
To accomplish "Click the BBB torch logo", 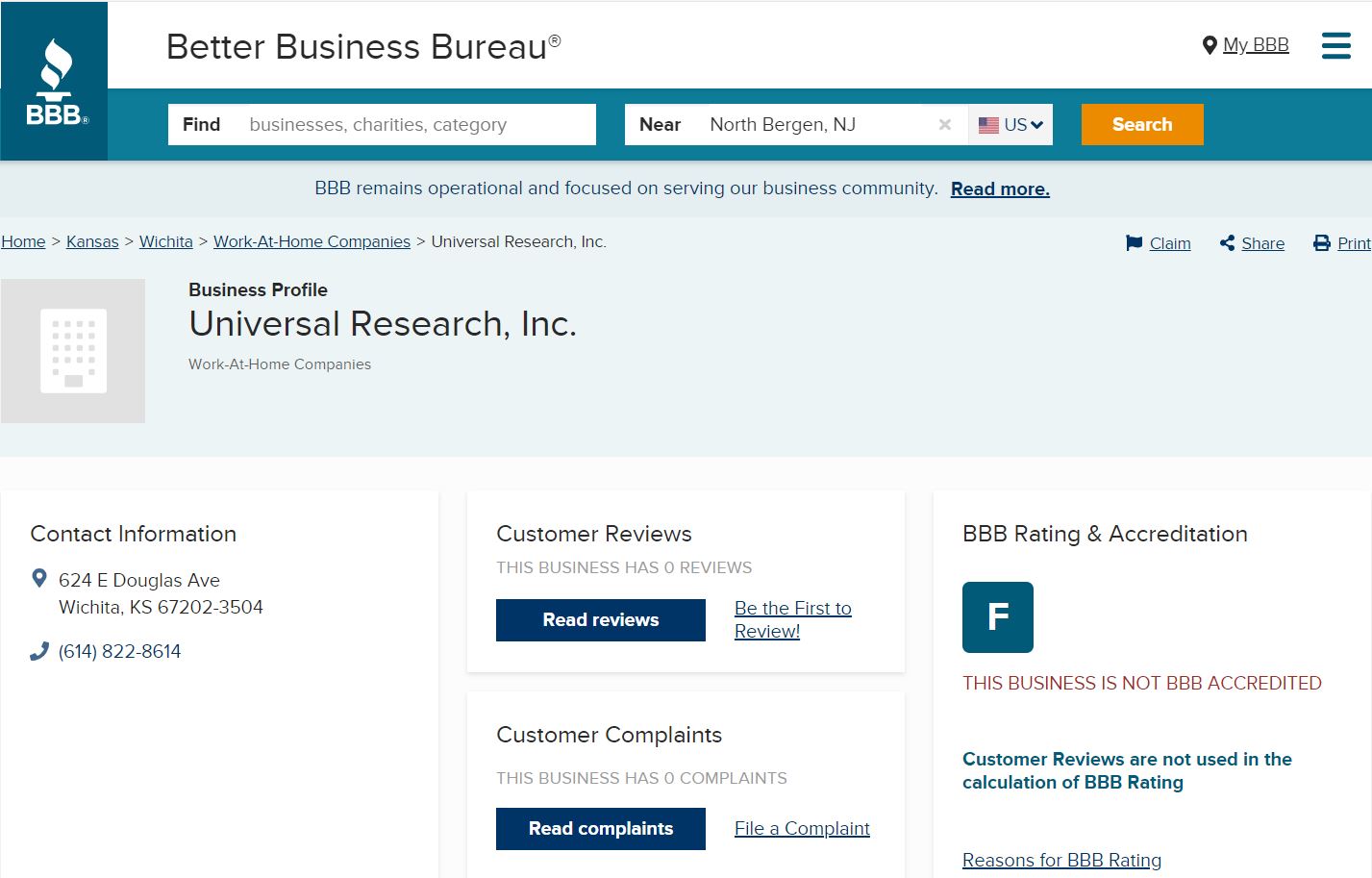I will pos(55,82).
